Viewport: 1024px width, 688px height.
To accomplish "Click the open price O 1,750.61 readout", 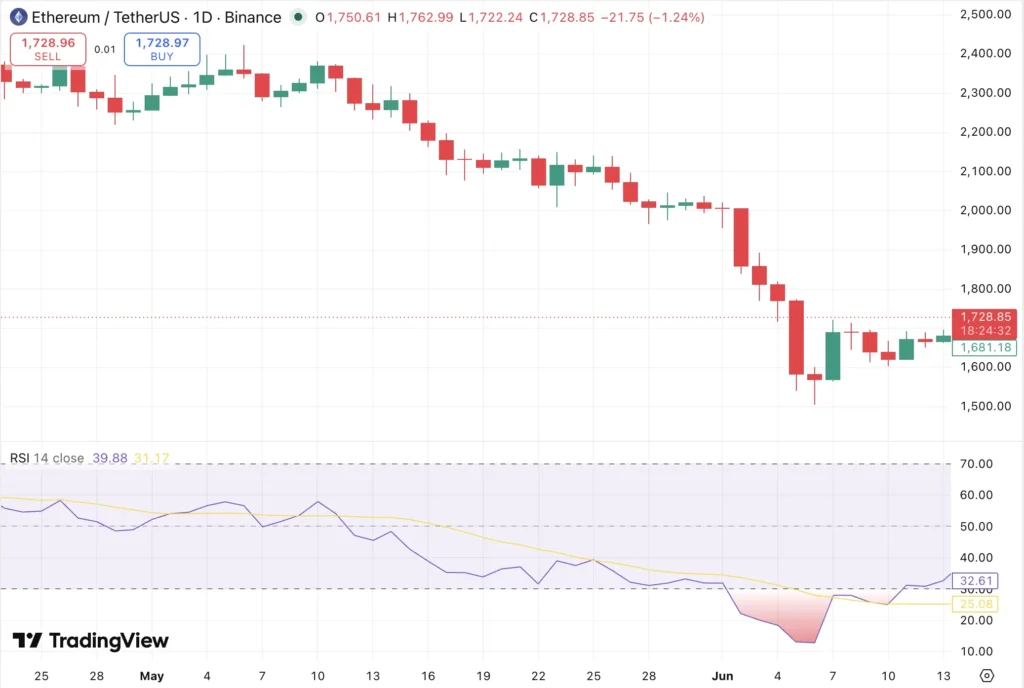I will [x=347, y=17].
